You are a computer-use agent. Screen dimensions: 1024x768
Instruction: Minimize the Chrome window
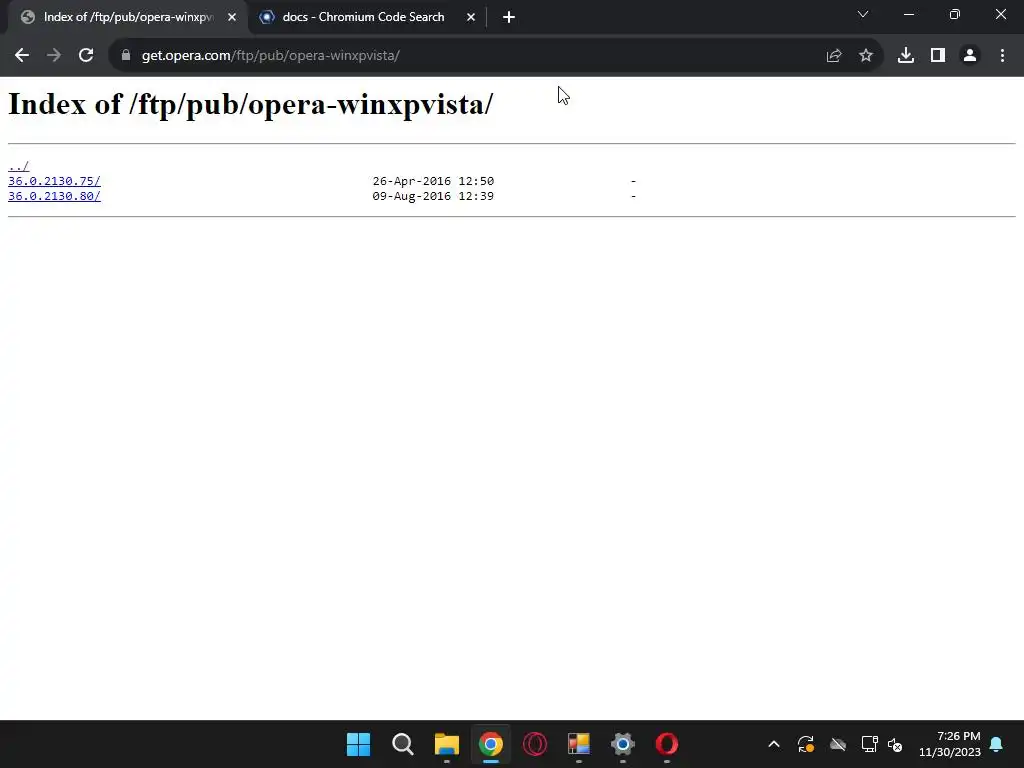pyautogui.click(x=908, y=14)
